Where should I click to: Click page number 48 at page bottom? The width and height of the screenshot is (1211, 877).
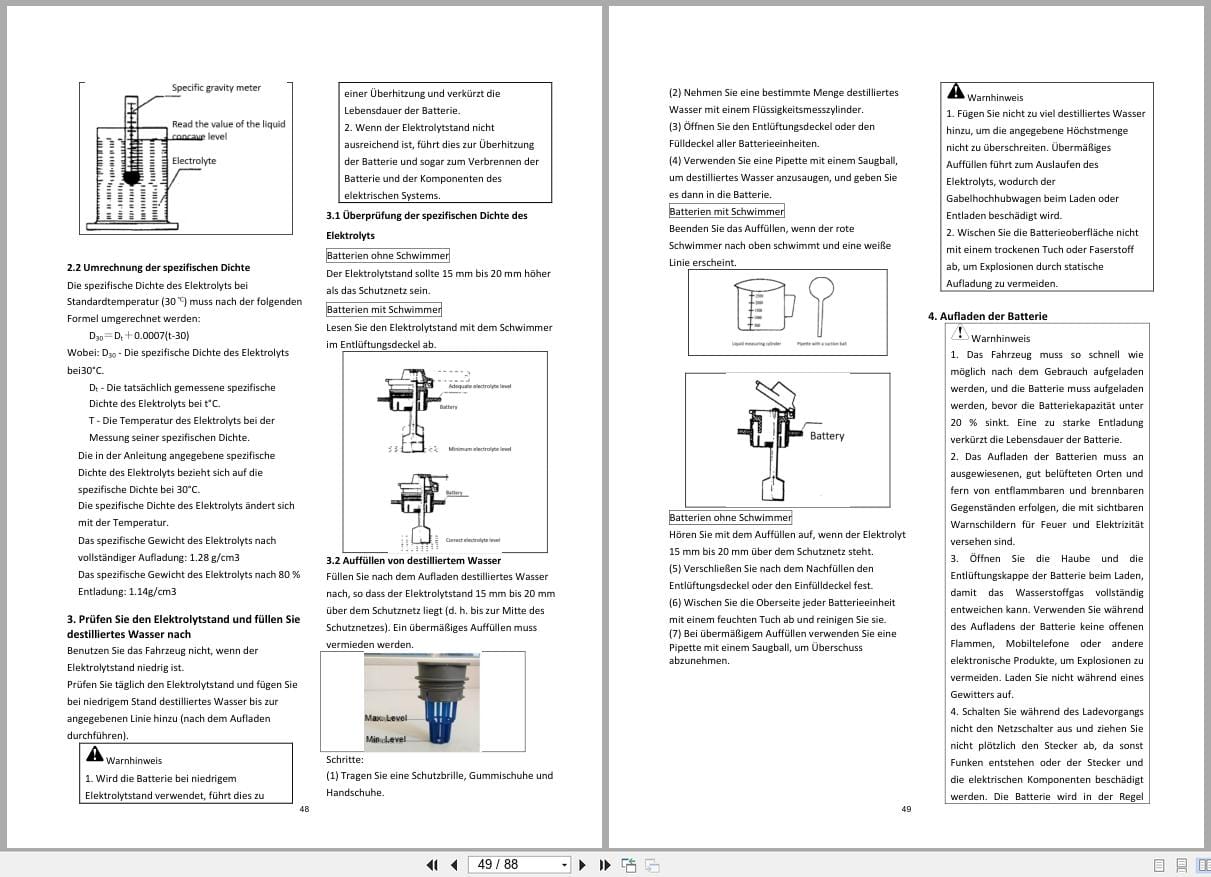coord(304,809)
